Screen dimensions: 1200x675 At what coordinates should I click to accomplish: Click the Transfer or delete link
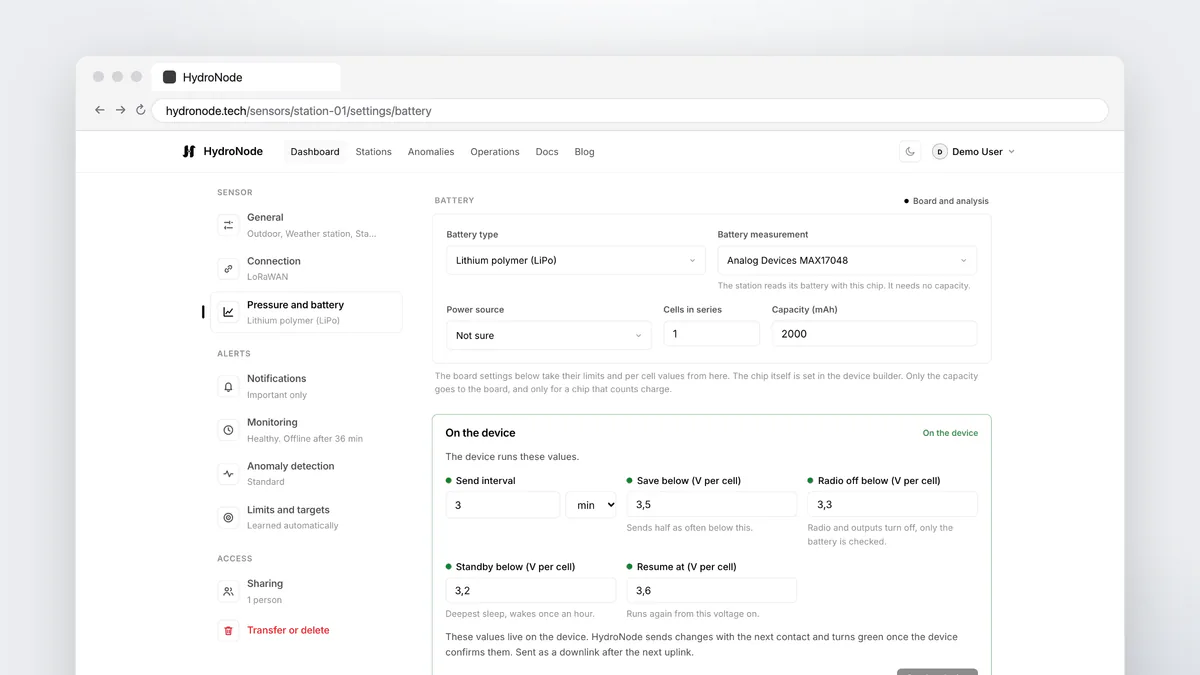pyautogui.click(x=288, y=631)
